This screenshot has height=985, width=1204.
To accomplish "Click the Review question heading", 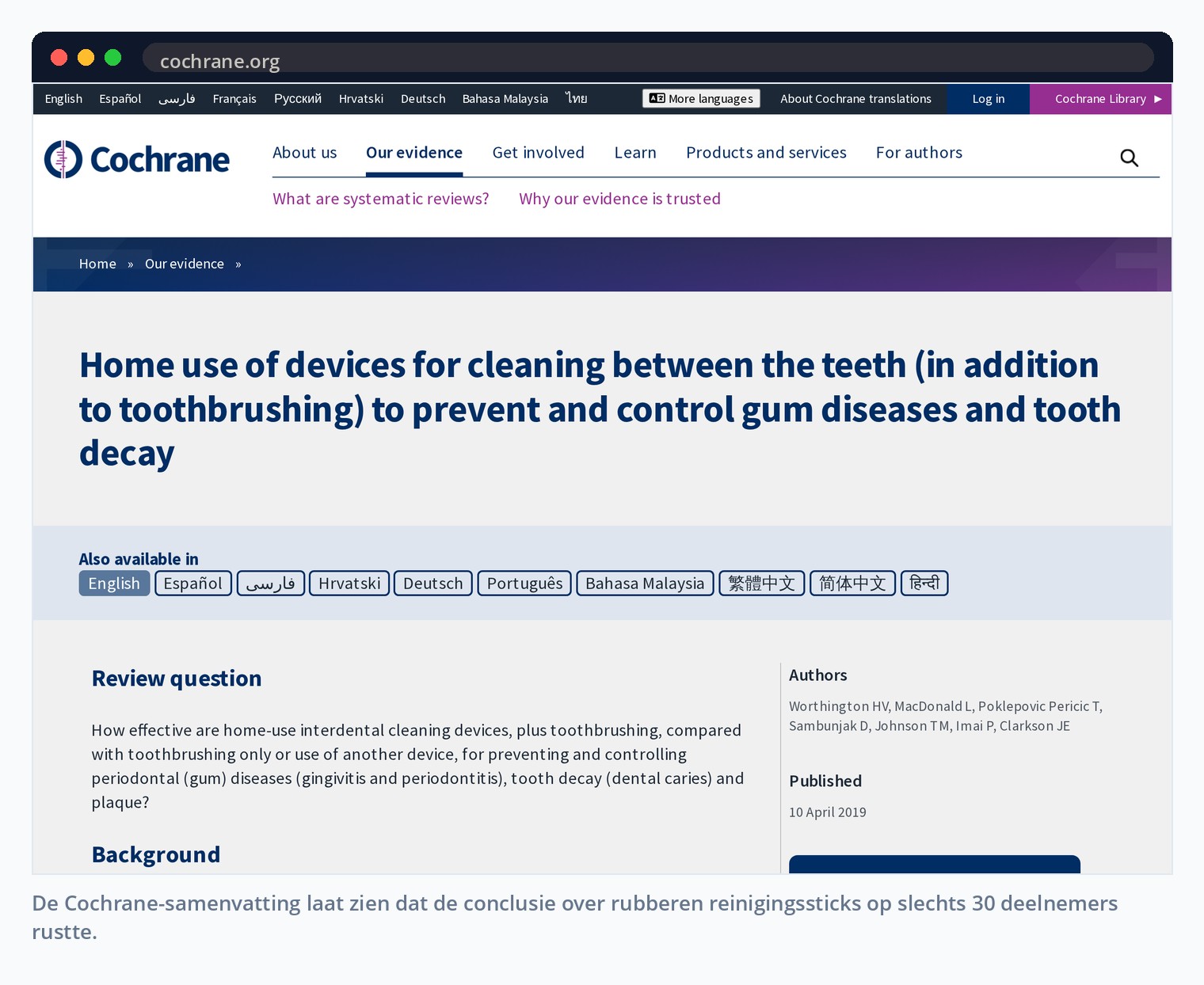I will point(177,679).
